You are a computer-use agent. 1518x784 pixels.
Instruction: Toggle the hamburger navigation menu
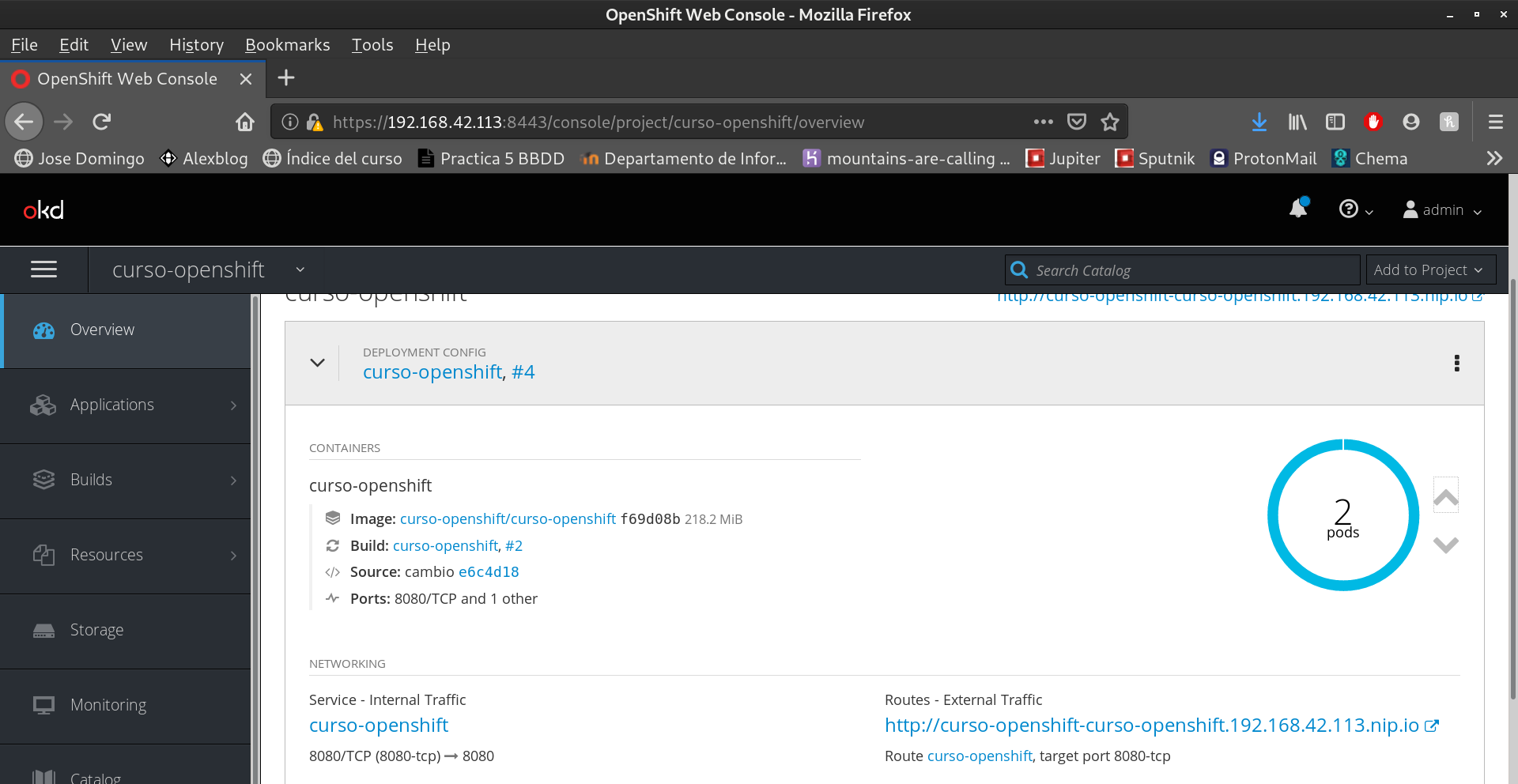43,269
